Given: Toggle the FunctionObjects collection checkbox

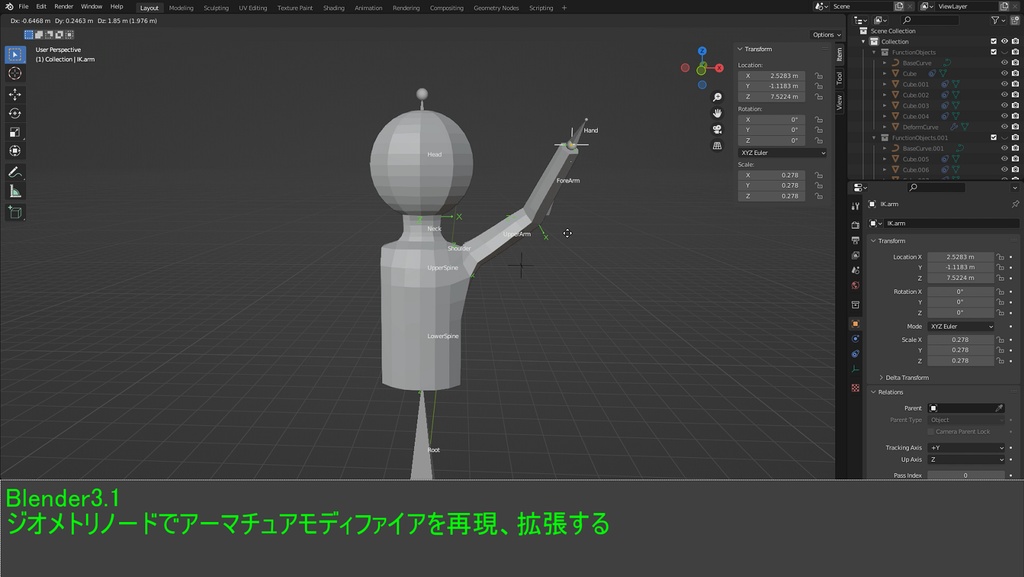Looking at the screenshot, I should click(994, 52).
